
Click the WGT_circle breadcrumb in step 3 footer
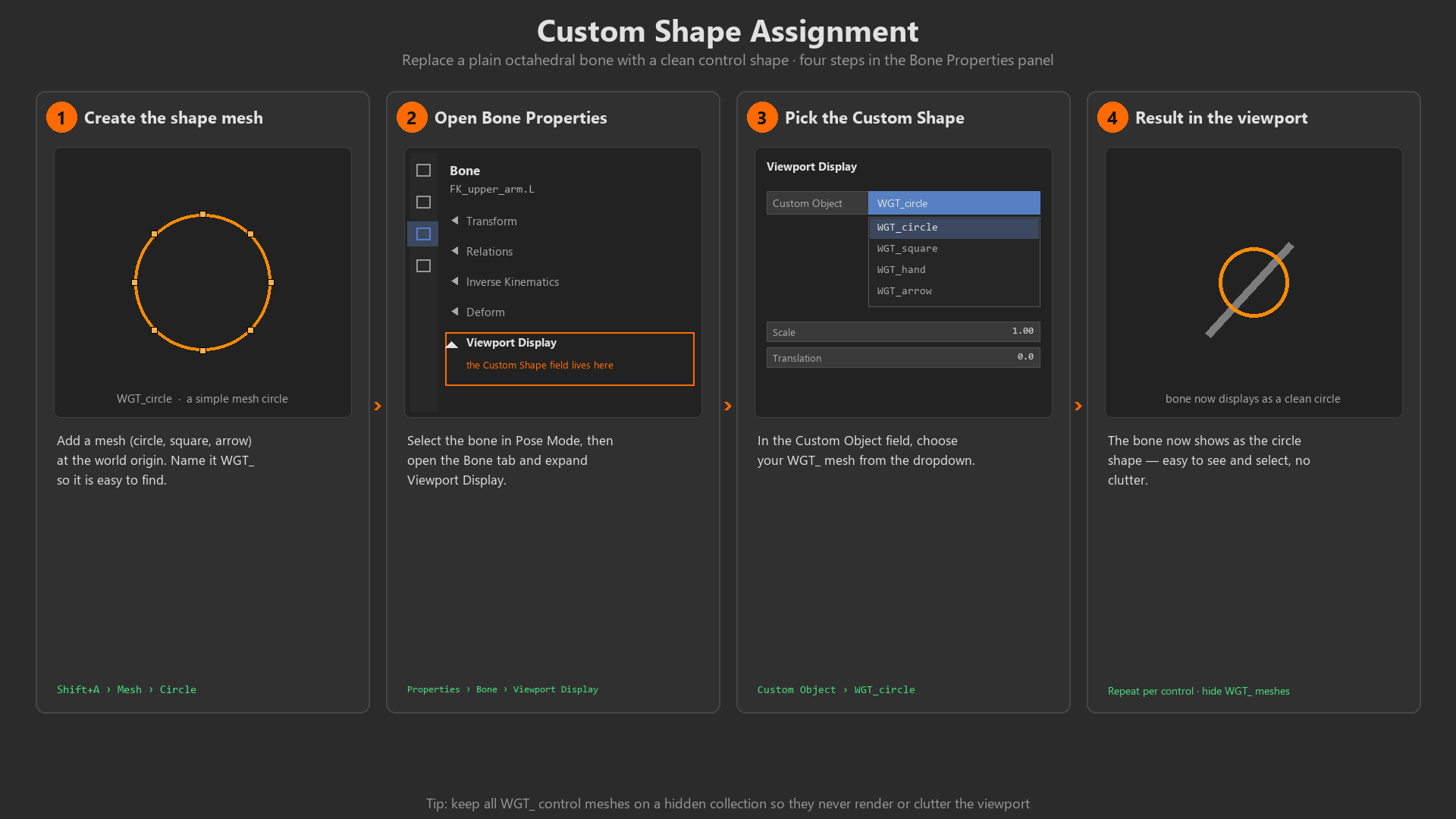(884, 690)
